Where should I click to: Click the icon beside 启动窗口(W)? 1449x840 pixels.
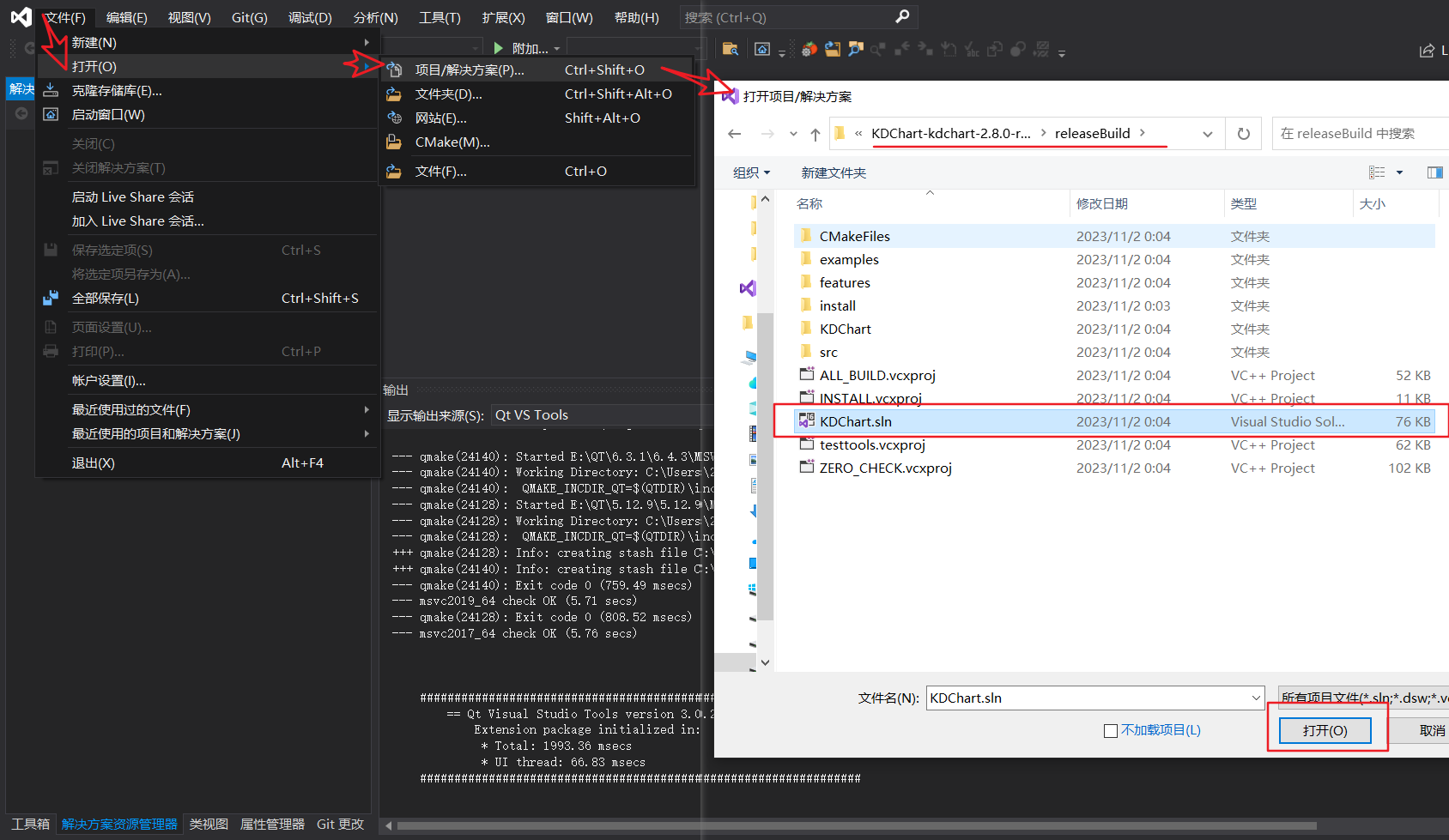click(x=51, y=115)
